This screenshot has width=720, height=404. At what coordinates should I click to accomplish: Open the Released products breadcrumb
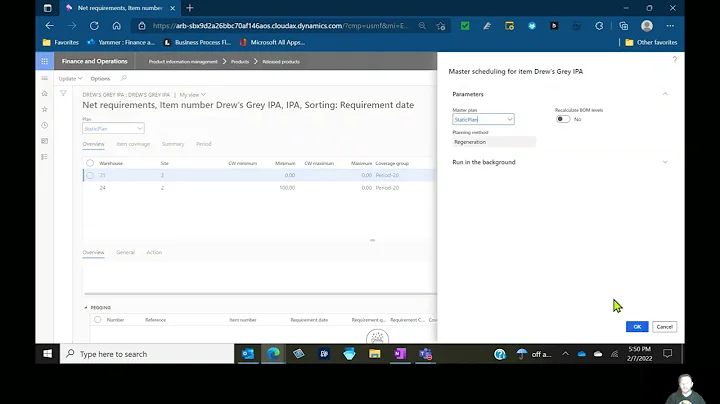[x=281, y=62]
